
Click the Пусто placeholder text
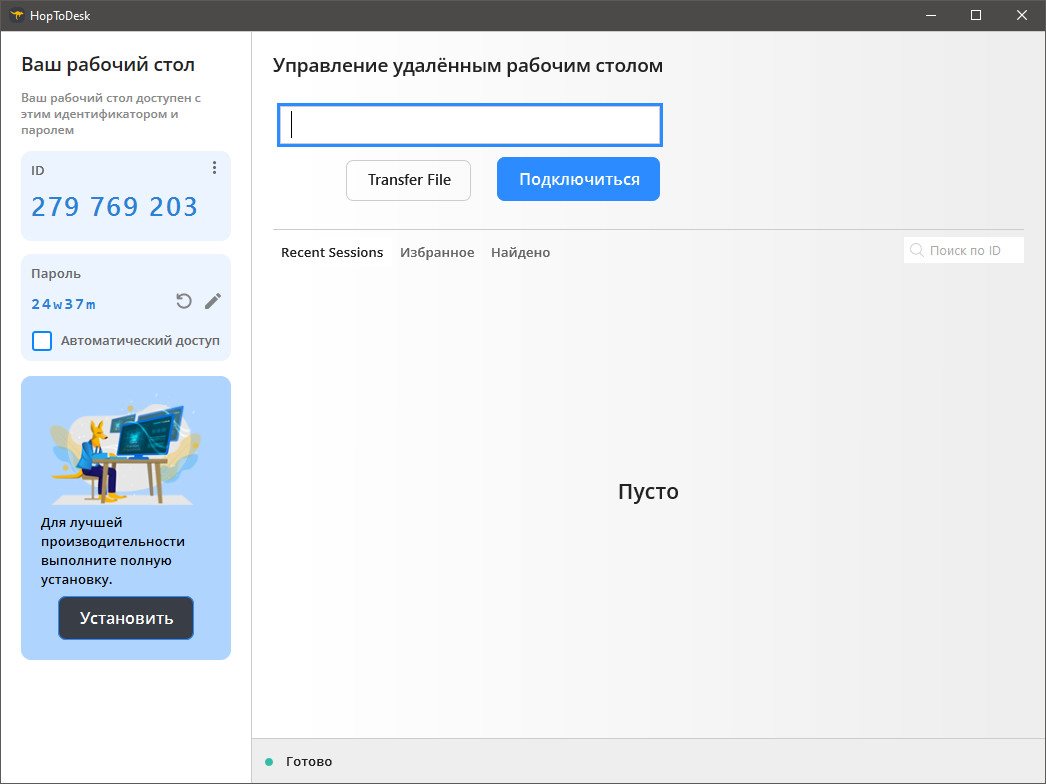coord(648,492)
